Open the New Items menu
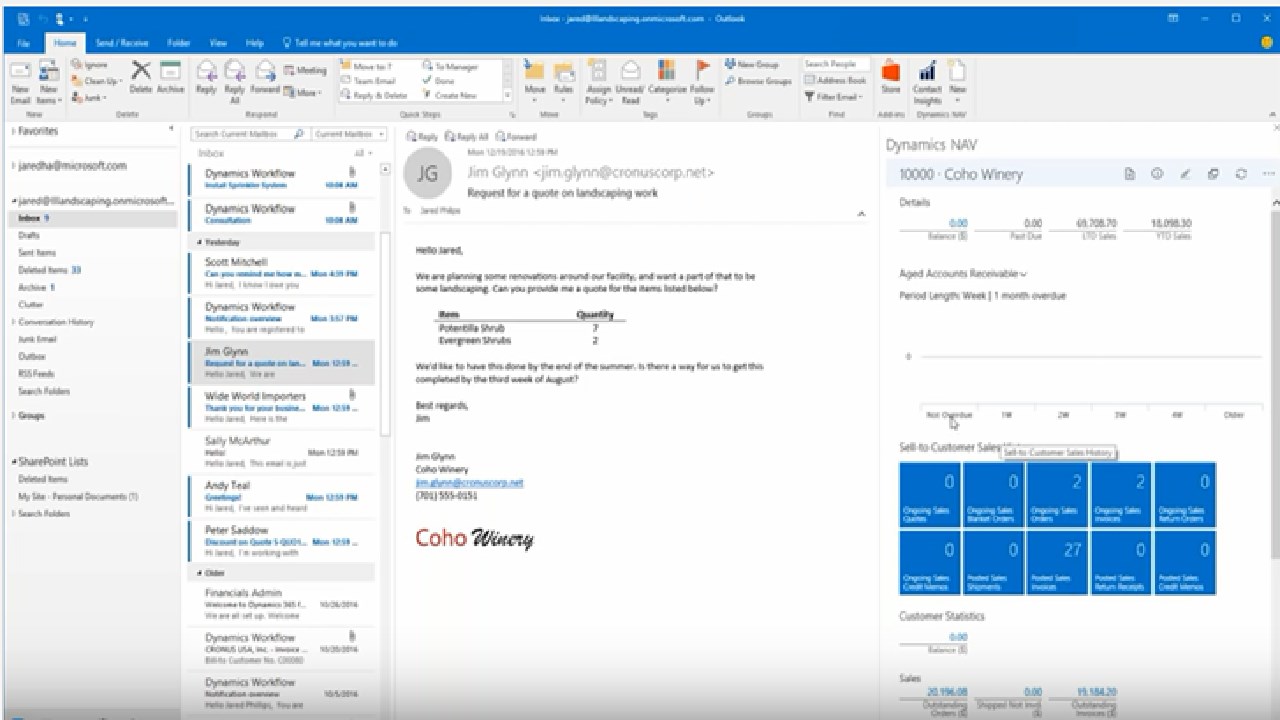This screenshot has width=1280, height=720. click(48, 81)
